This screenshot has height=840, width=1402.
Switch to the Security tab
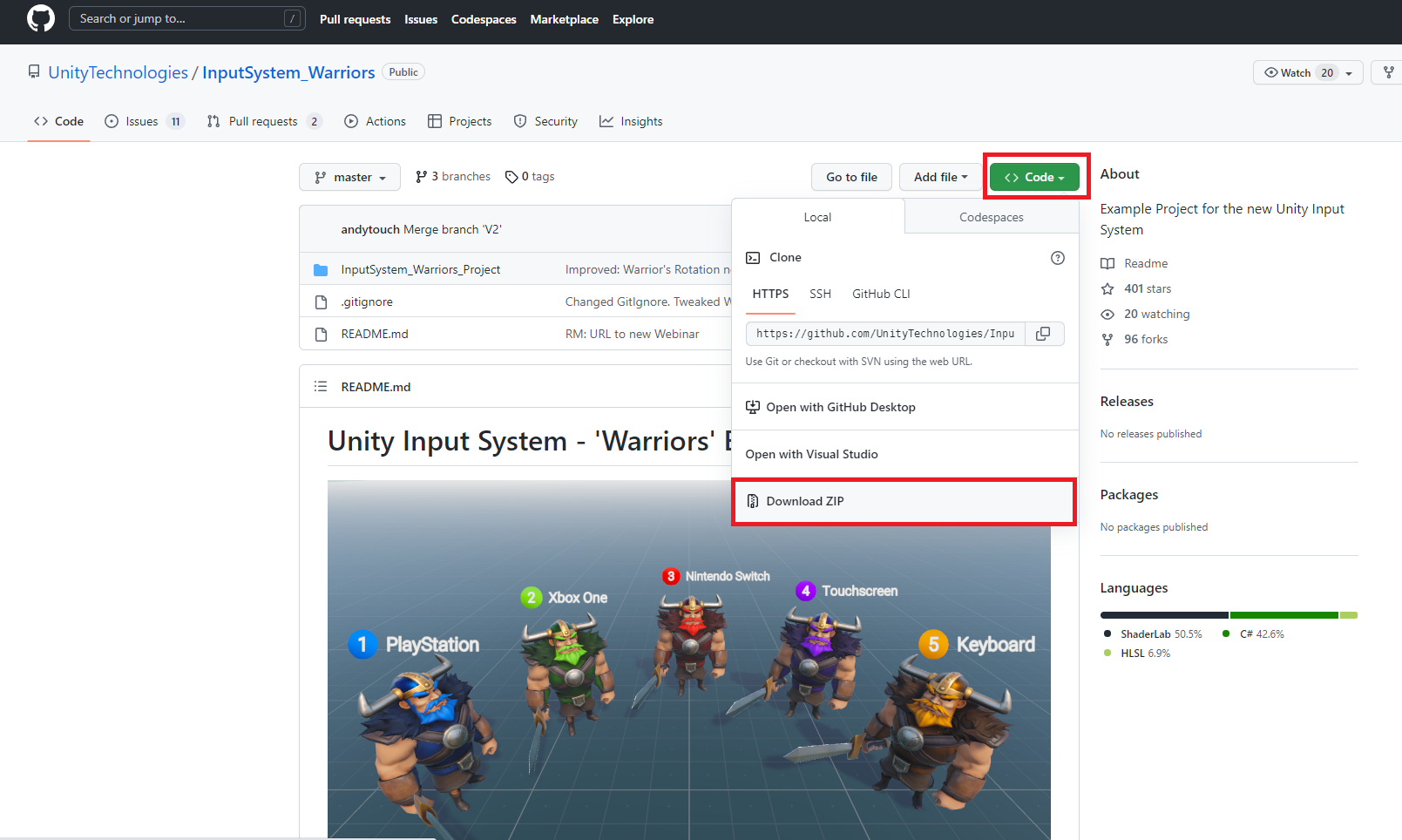pos(545,121)
